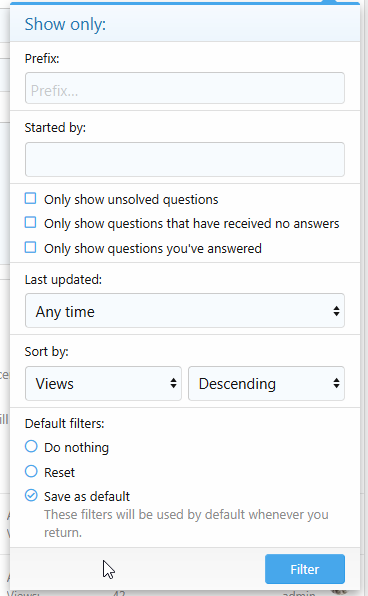Click the up-down arrows icon beside Views

coord(173,383)
